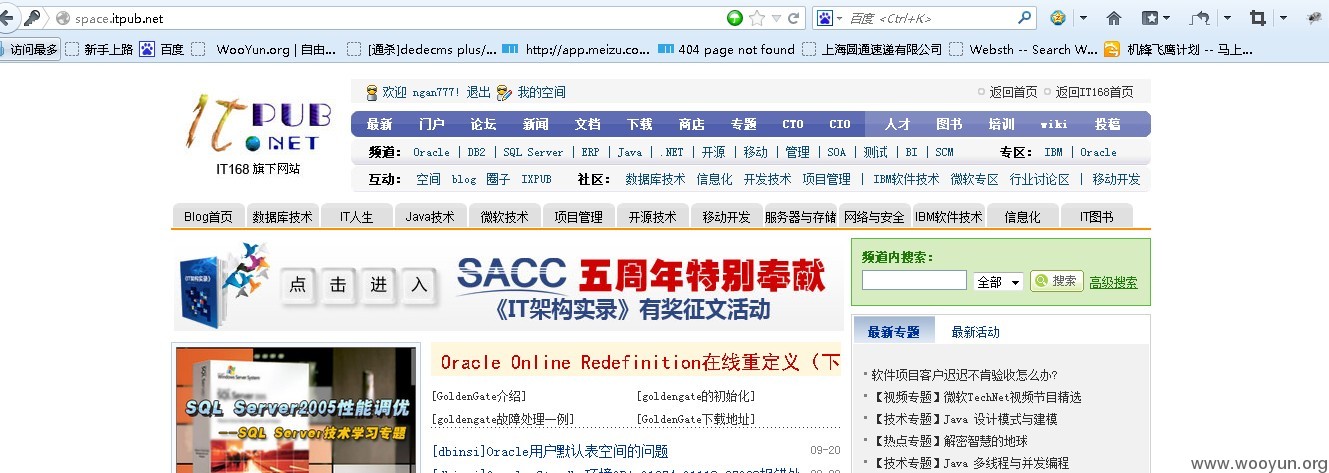Click the 返回IT168首页 link

click(x=1094, y=92)
